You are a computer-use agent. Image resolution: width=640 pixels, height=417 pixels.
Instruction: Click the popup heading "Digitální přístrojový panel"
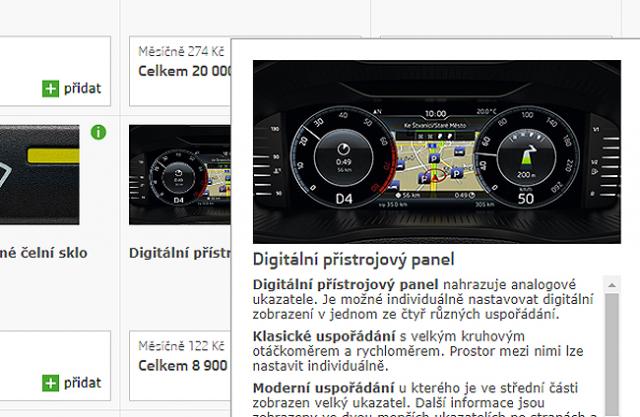(353, 260)
